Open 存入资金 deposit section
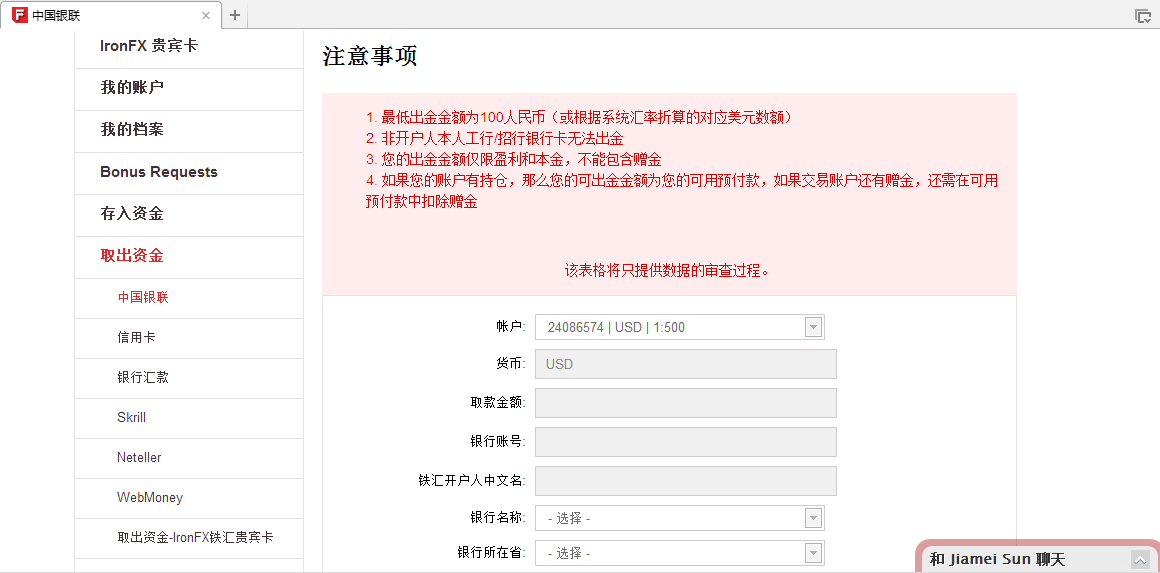This screenshot has height=573, width=1160. [189, 214]
